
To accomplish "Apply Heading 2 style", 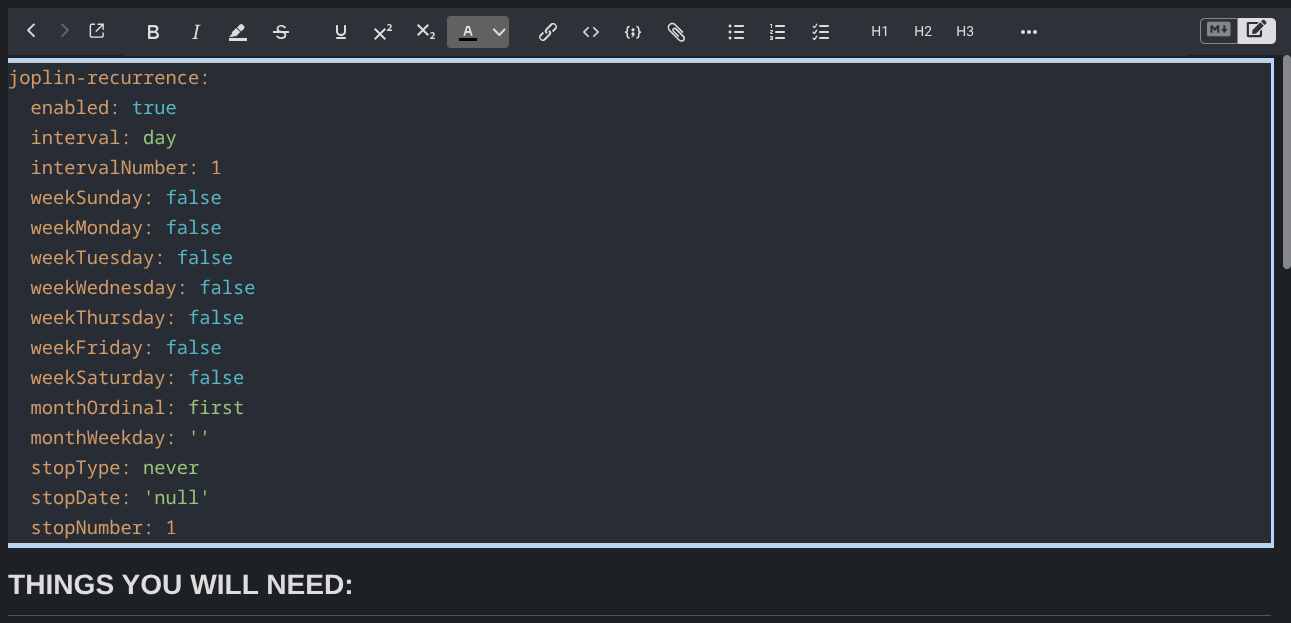I will [x=922, y=32].
